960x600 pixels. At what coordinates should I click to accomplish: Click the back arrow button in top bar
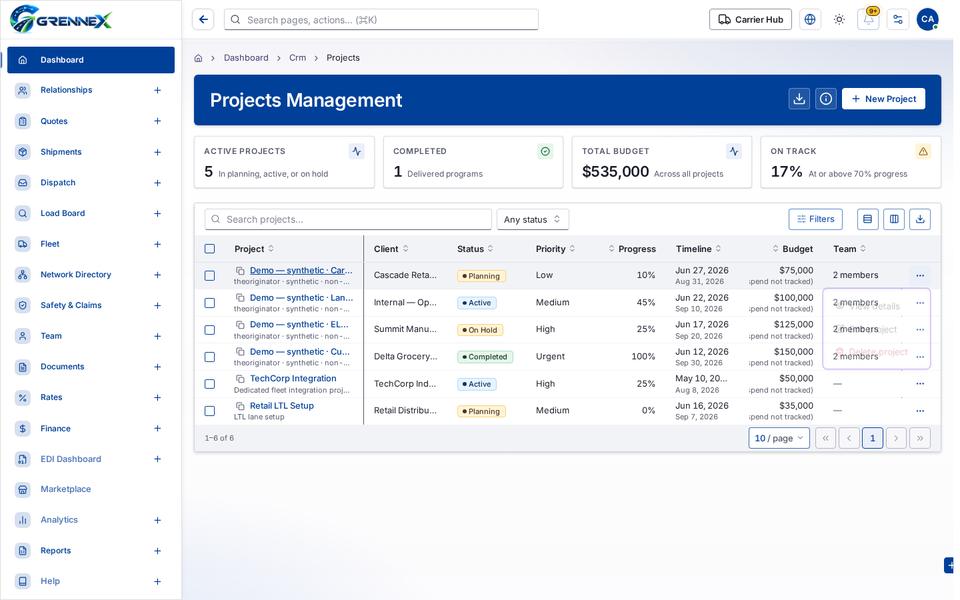[x=203, y=20]
